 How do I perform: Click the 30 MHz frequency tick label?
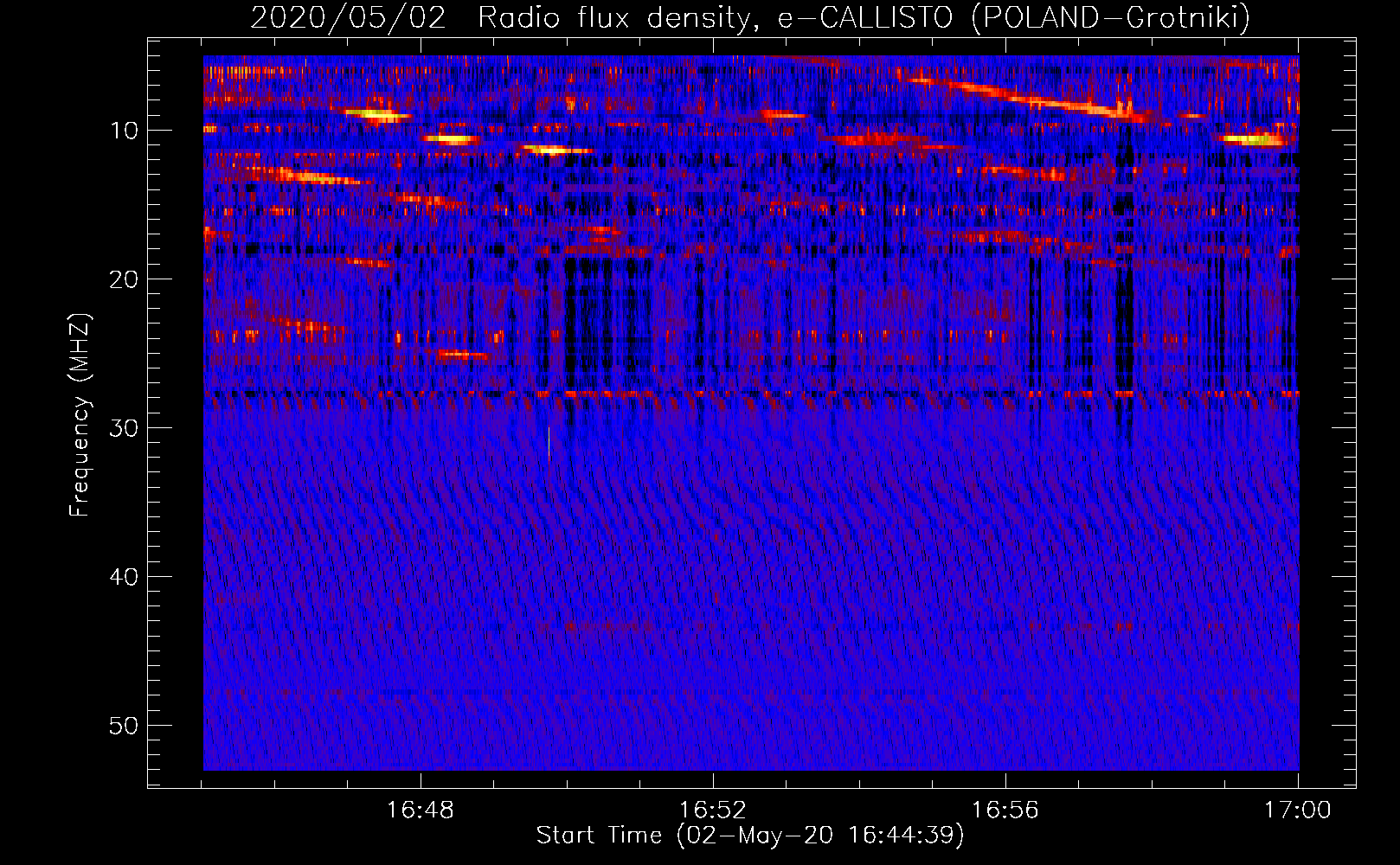[125, 428]
